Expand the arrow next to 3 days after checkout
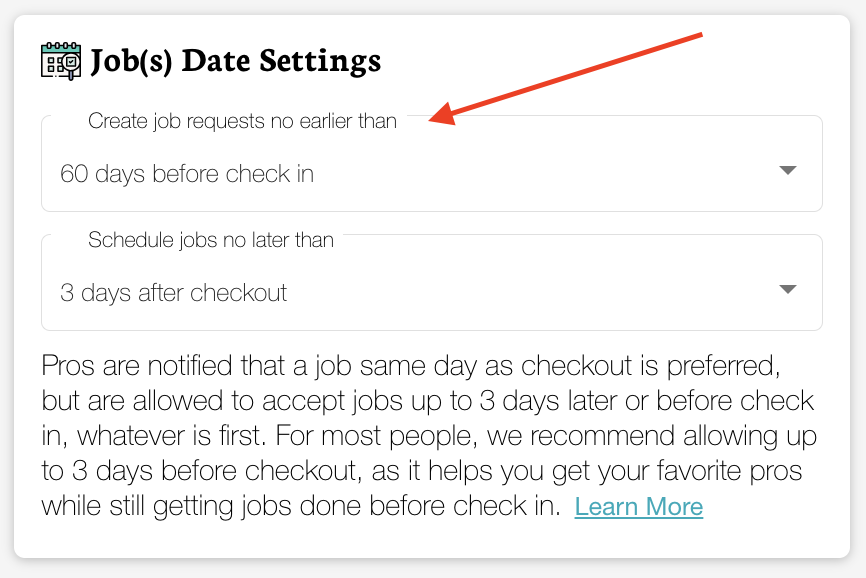 pos(788,290)
